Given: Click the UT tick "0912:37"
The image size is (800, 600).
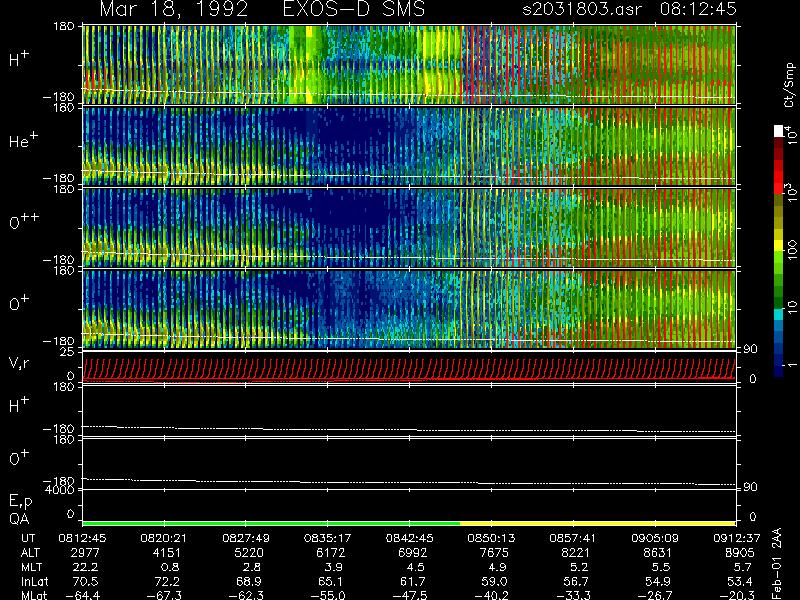Looking at the screenshot, I should (x=736, y=538).
